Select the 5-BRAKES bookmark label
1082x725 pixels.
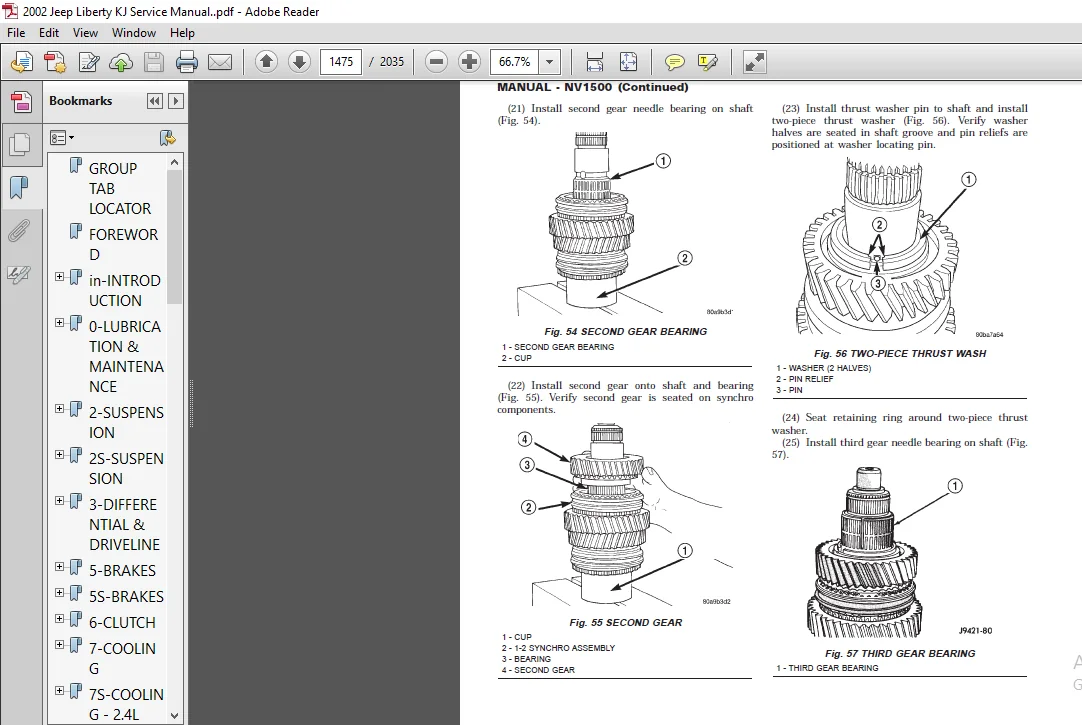coord(122,570)
